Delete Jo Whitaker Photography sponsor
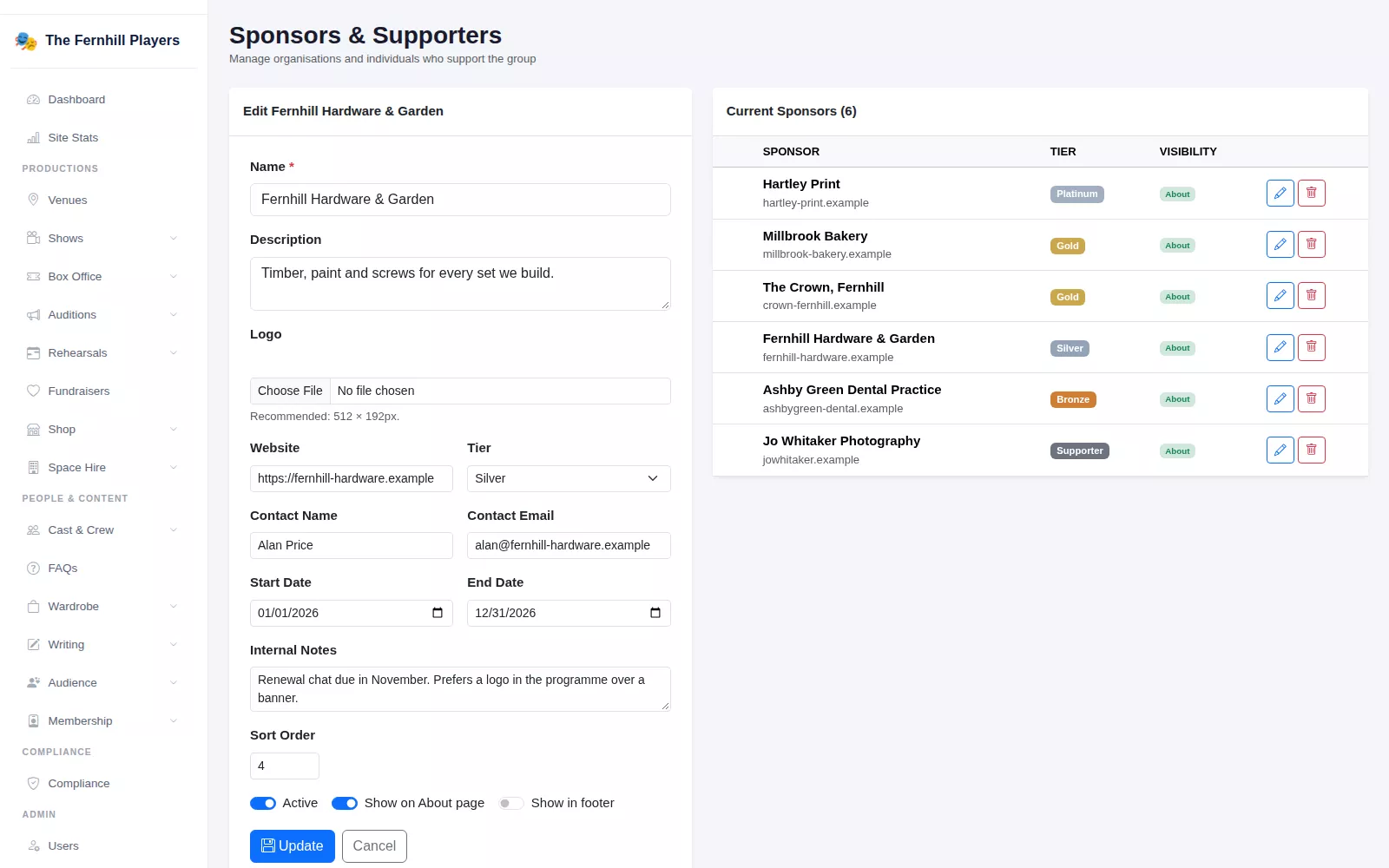The width and height of the screenshot is (1389, 868). [x=1311, y=450]
